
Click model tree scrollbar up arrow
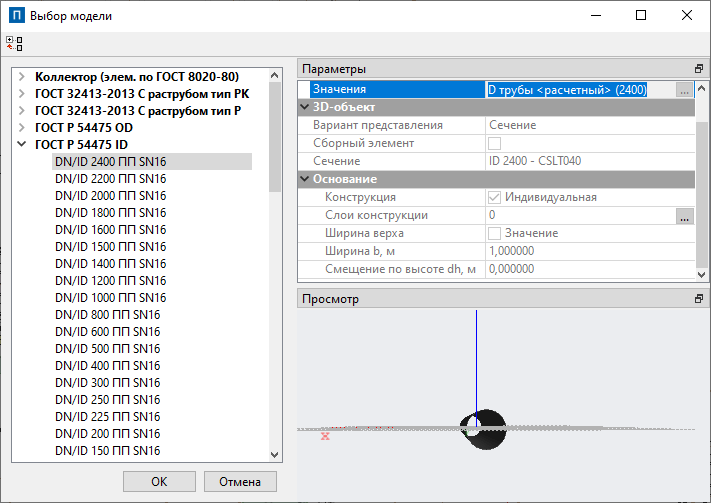(x=275, y=75)
